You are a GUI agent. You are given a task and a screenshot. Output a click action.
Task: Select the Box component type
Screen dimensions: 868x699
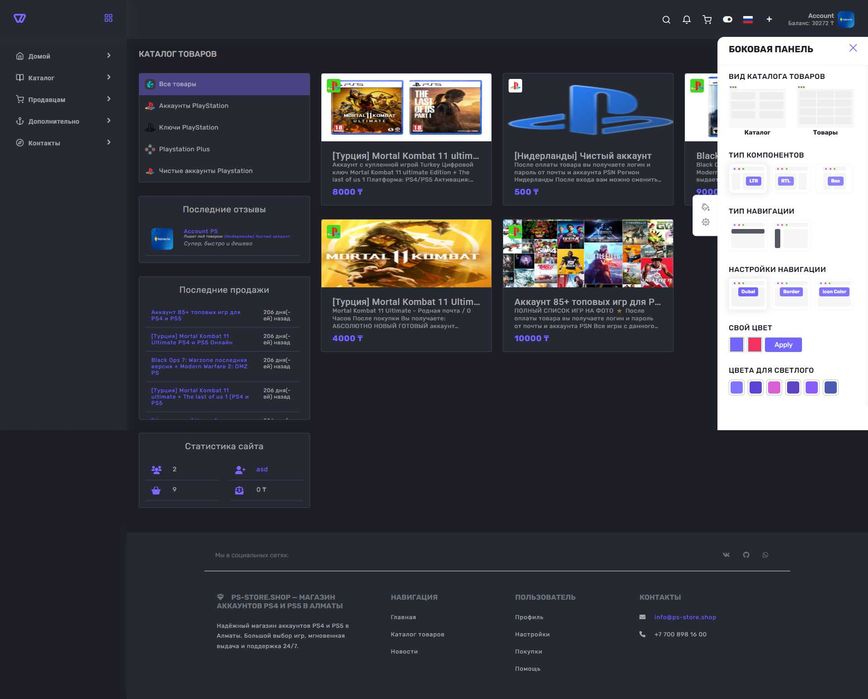(835, 179)
